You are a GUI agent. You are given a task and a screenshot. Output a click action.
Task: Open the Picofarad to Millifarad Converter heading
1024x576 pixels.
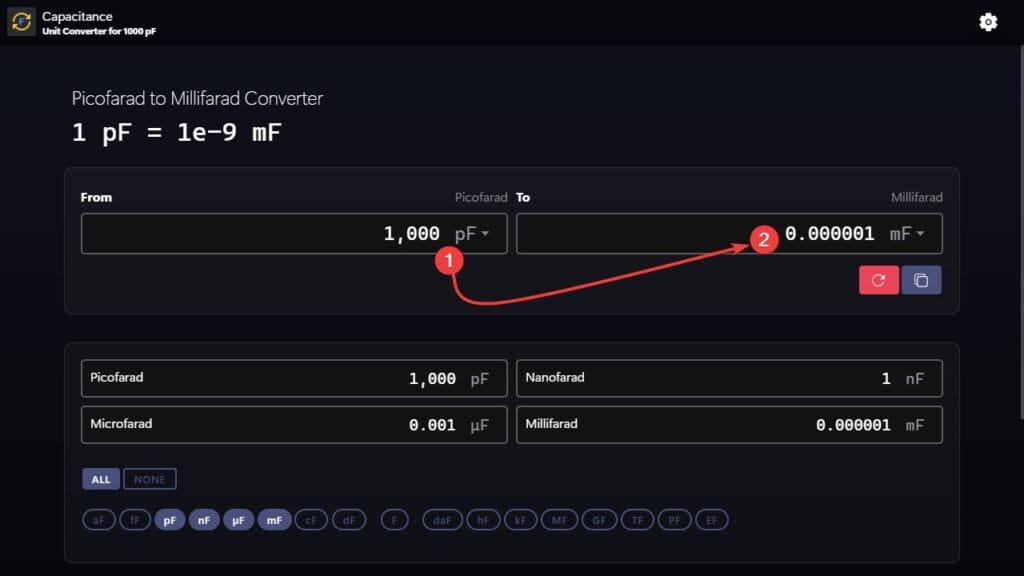click(196, 98)
